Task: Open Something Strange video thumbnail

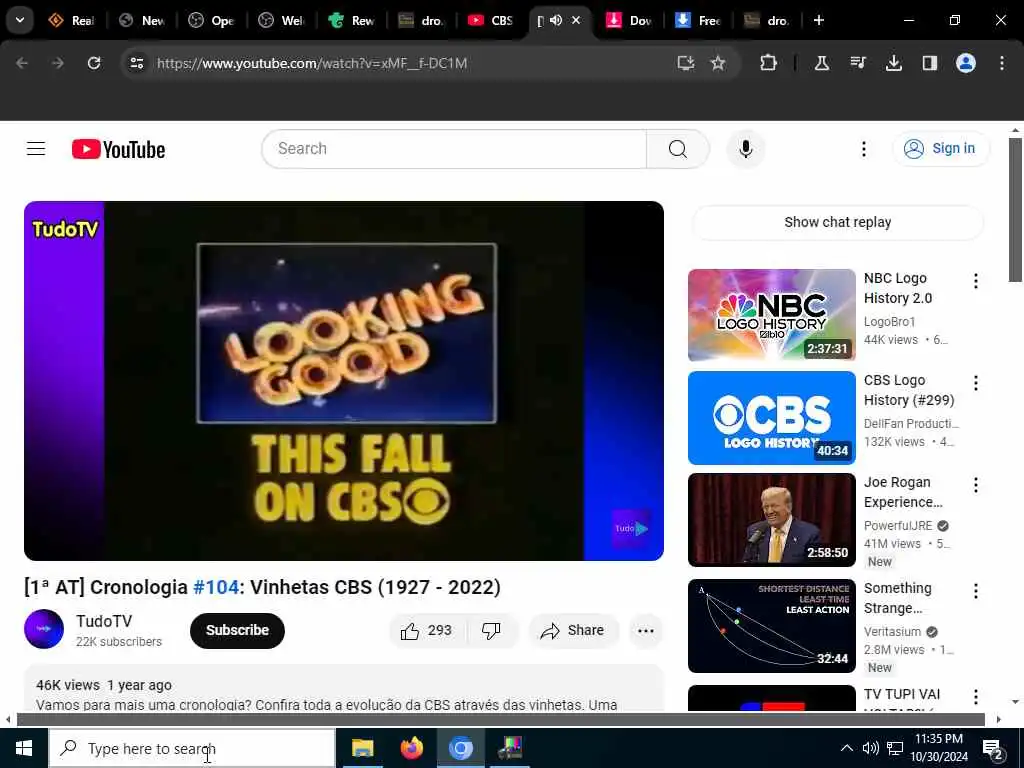Action: tap(771, 626)
